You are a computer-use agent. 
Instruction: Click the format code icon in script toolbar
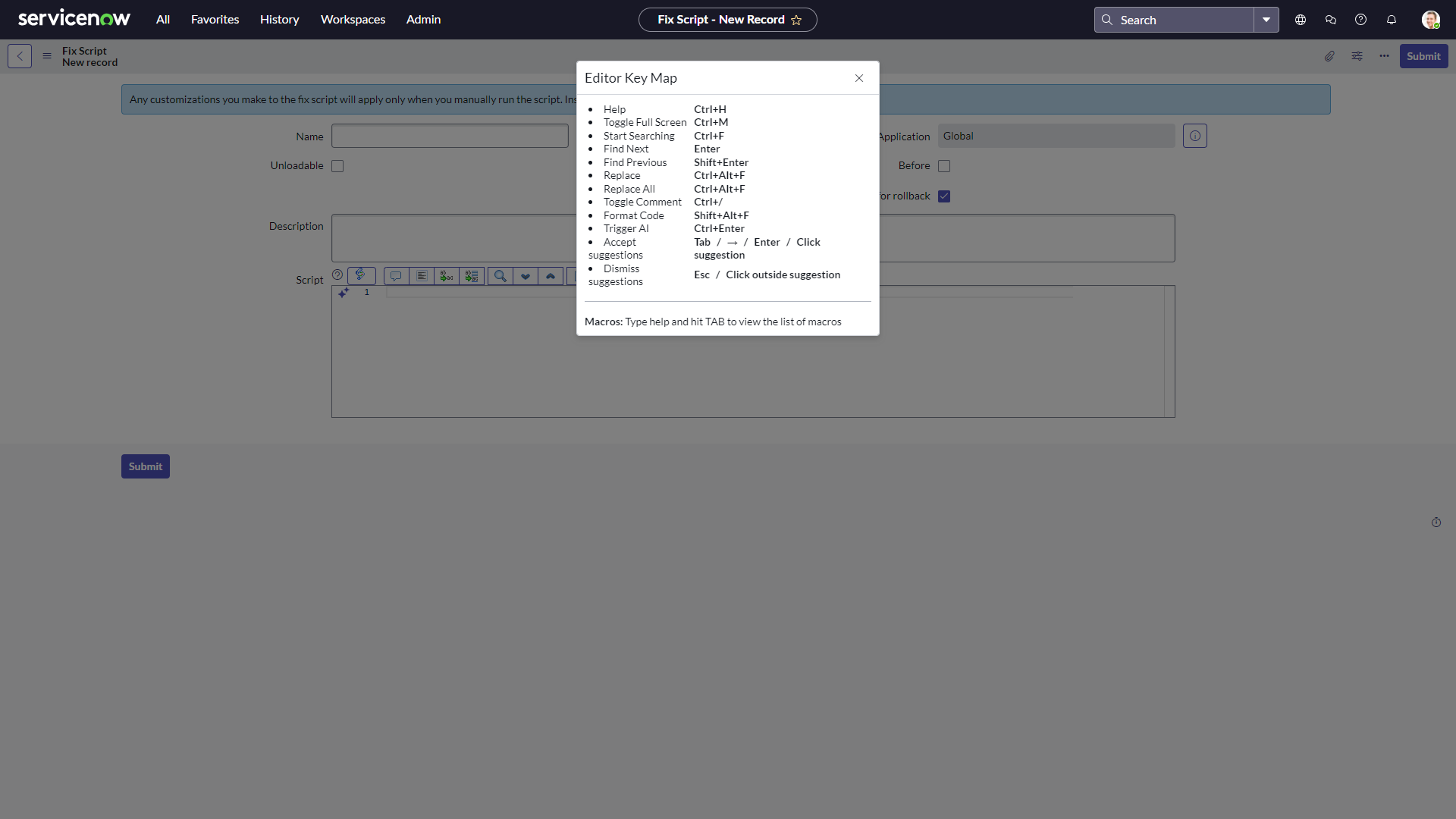pyautogui.click(x=422, y=276)
